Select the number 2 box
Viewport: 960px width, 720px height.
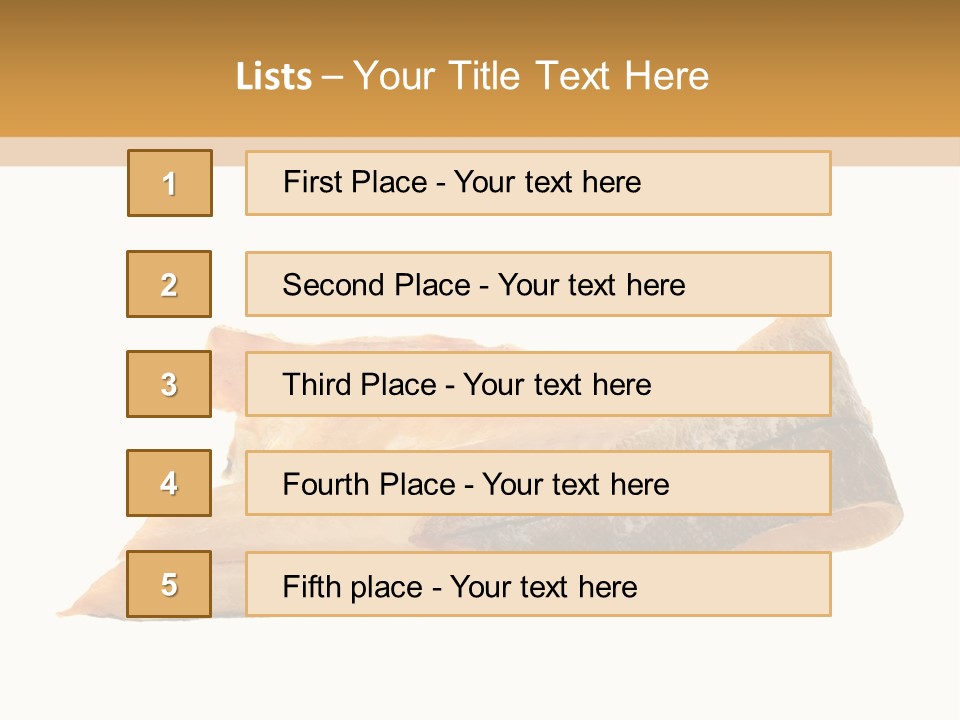tap(169, 284)
